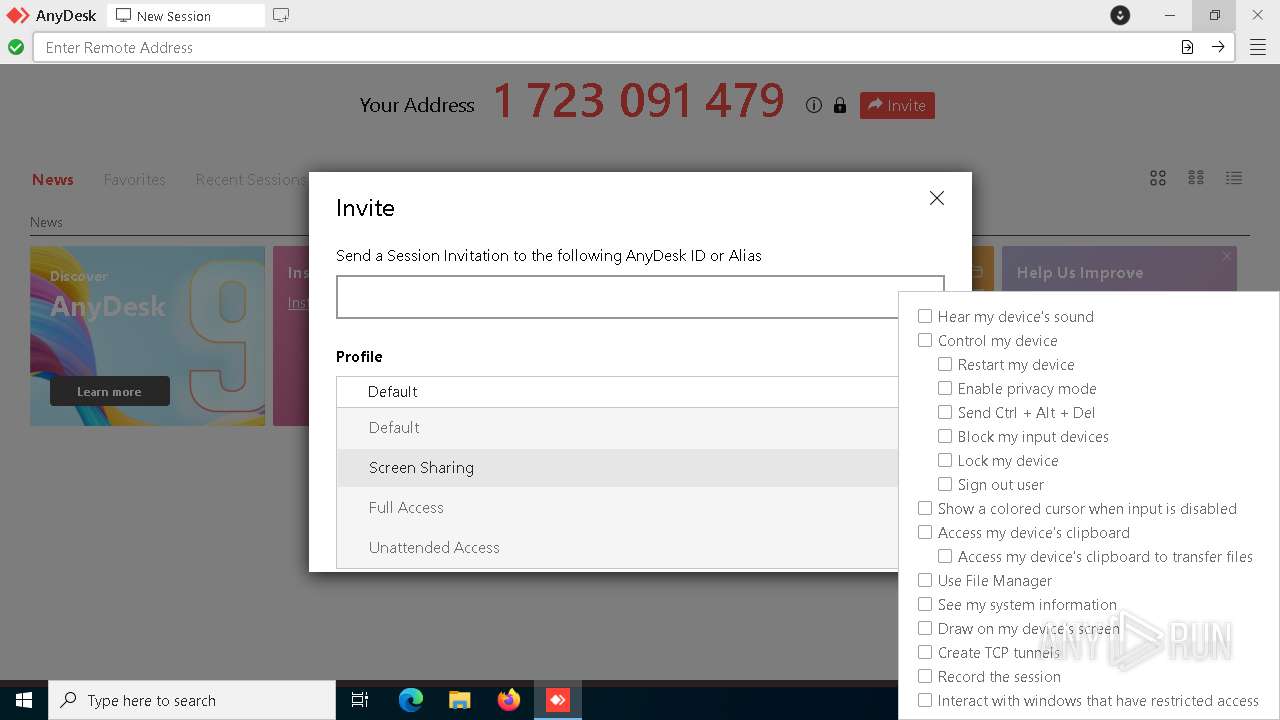Screen dimensions: 1280x720
Task: Check Block my input devices
Action: pos(945,436)
